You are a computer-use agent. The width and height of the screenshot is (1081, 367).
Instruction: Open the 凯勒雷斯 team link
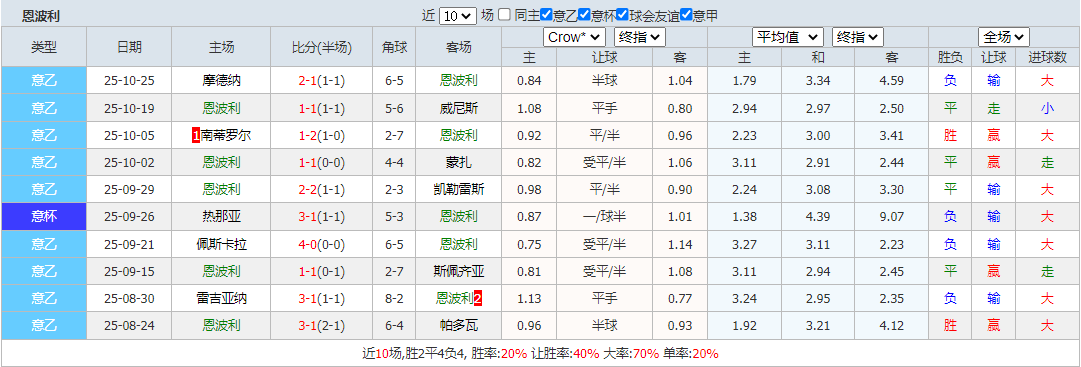(x=458, y=190)
